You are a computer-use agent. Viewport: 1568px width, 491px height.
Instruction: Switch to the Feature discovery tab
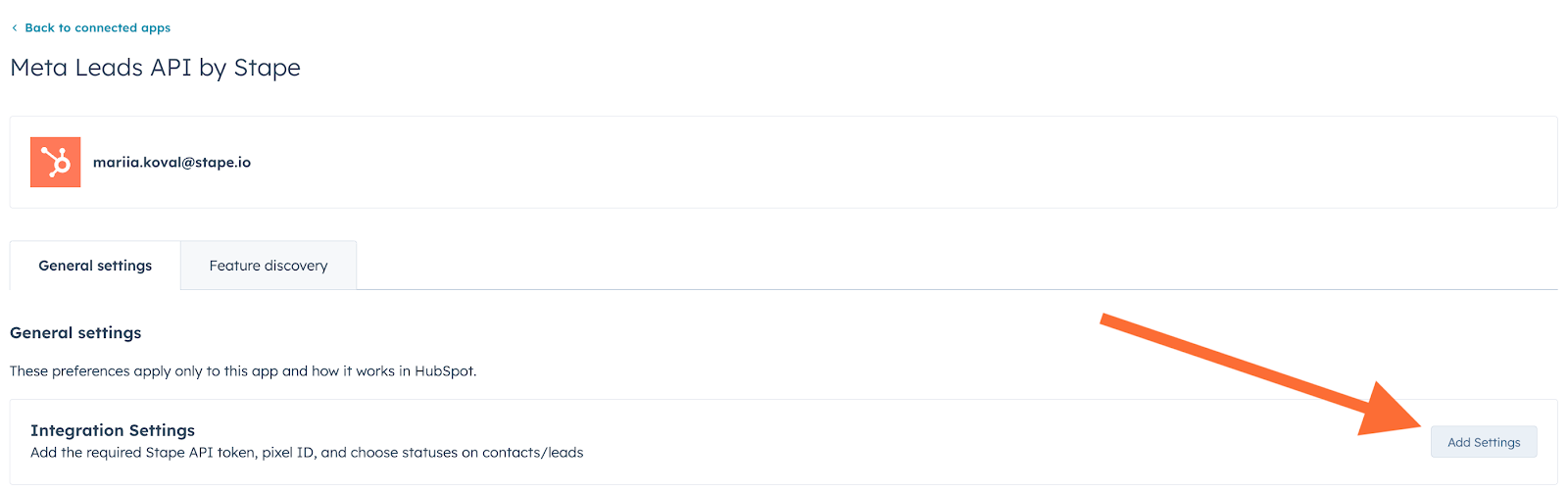point(269,266)
